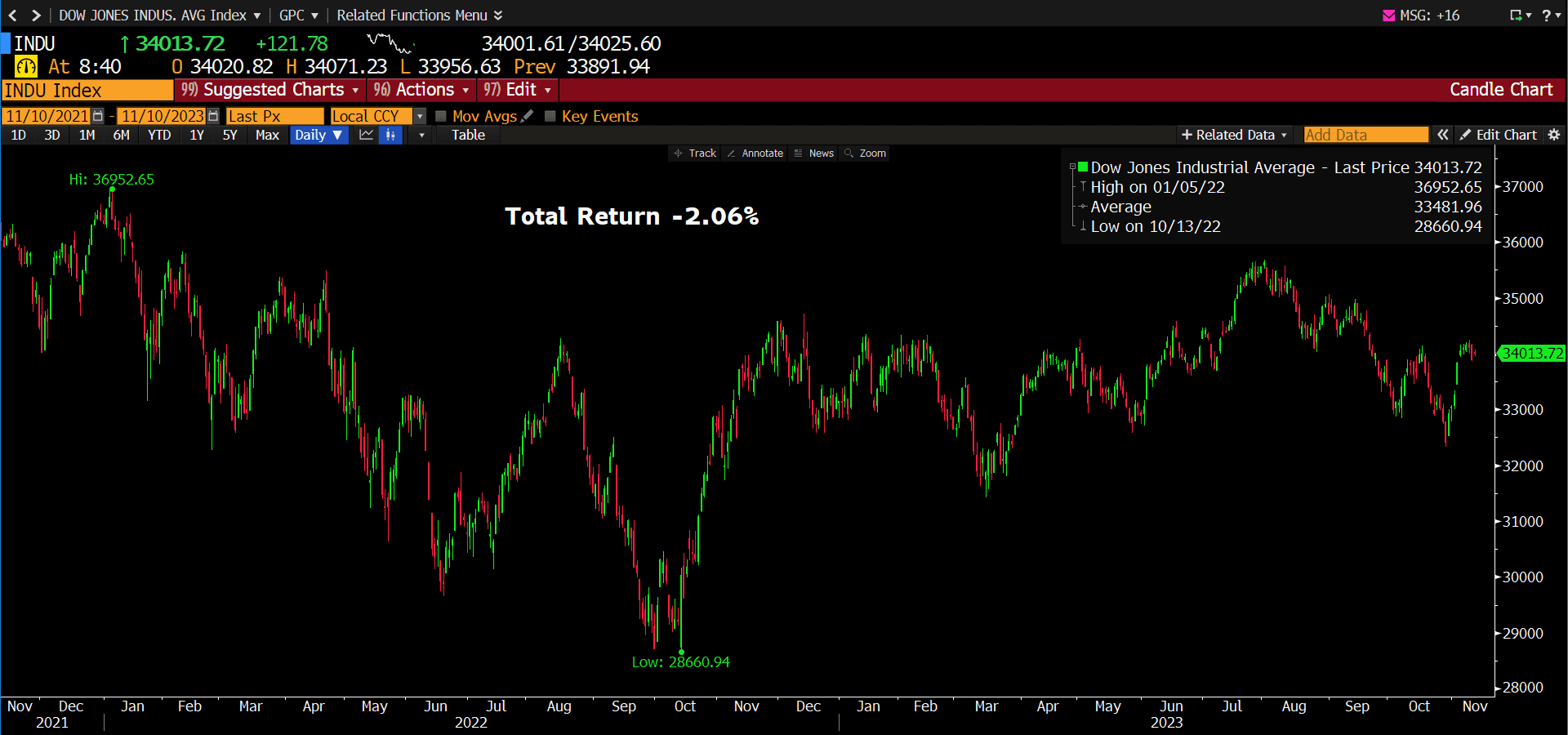
Task: Collapse the Dow Jones legend tree
Action: pyautogui.click(x=1072, y=167)
